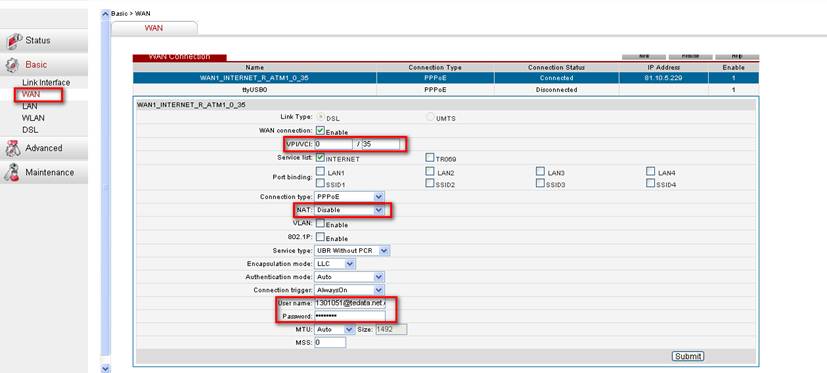Click the VPI input field
This screenshot has width=827, height=373.
point(333,144)
